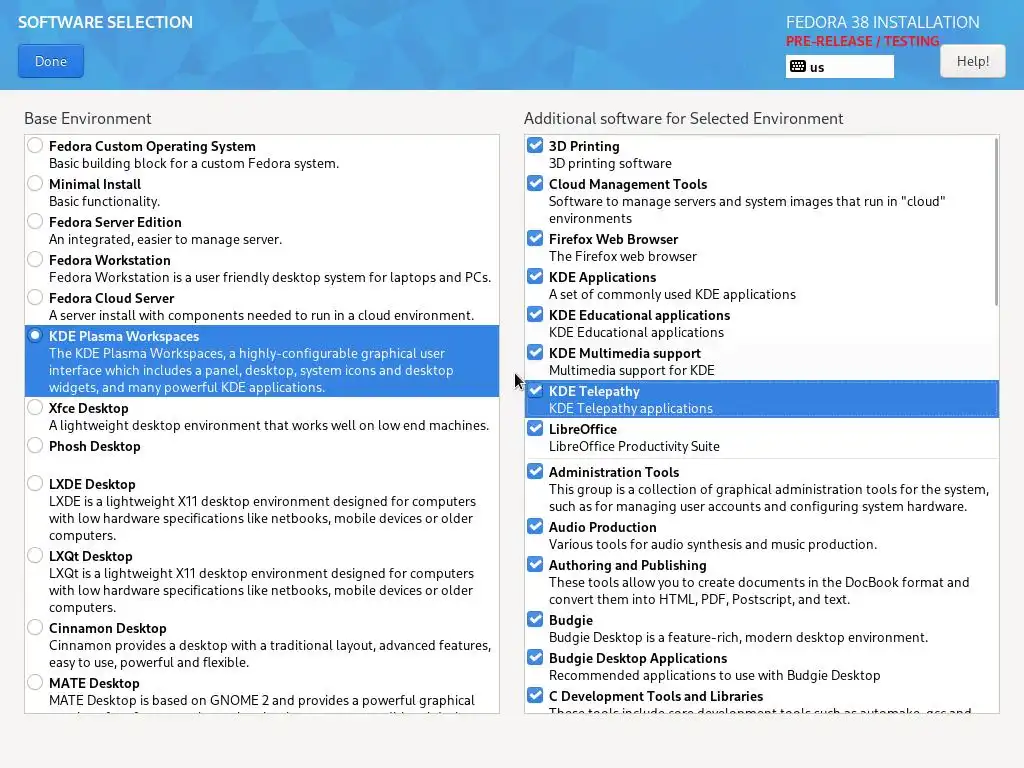The width and height of the screenshot is (1024, 768).
Task: Toggle KDE Applications checkbox
Action: point(535,276)
